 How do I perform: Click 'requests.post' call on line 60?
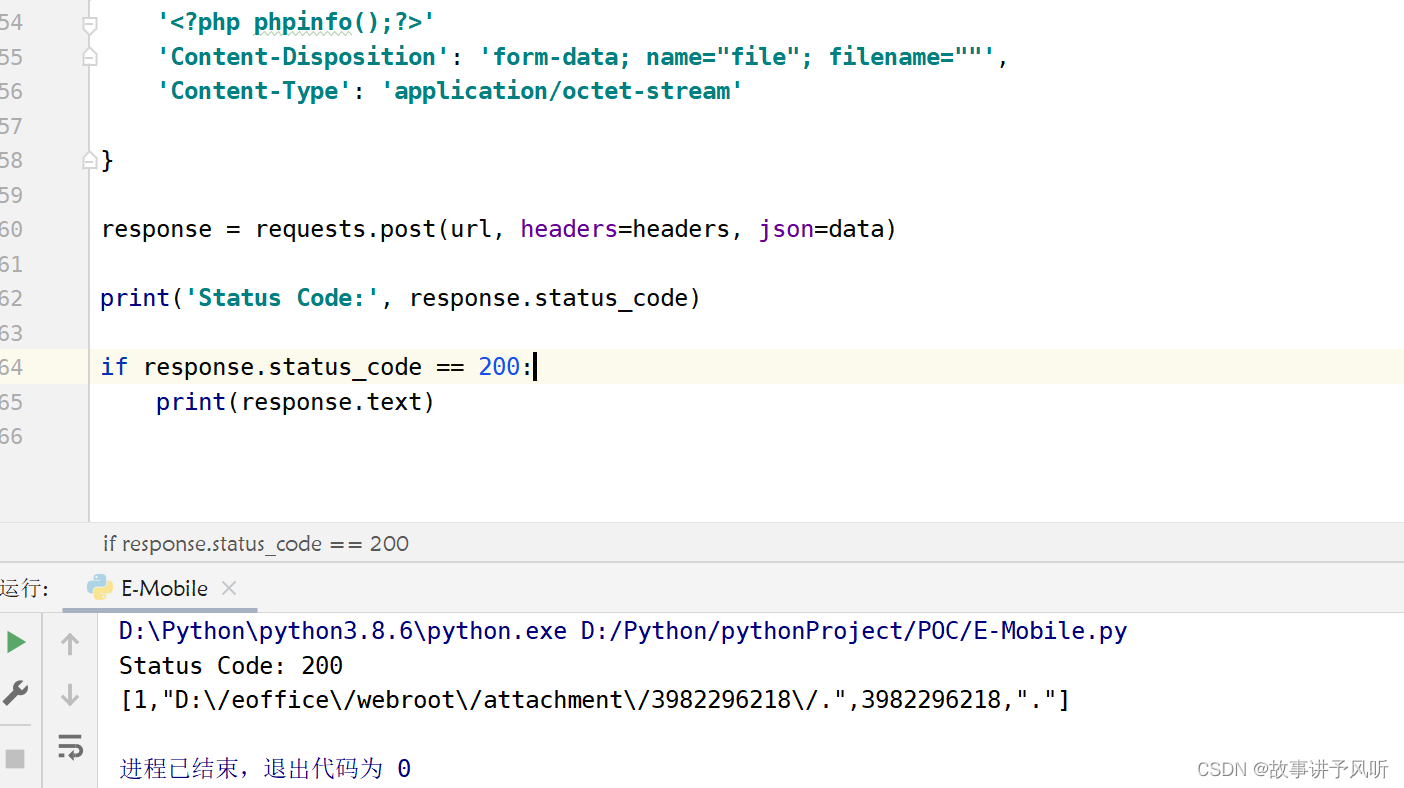point(345,229)
